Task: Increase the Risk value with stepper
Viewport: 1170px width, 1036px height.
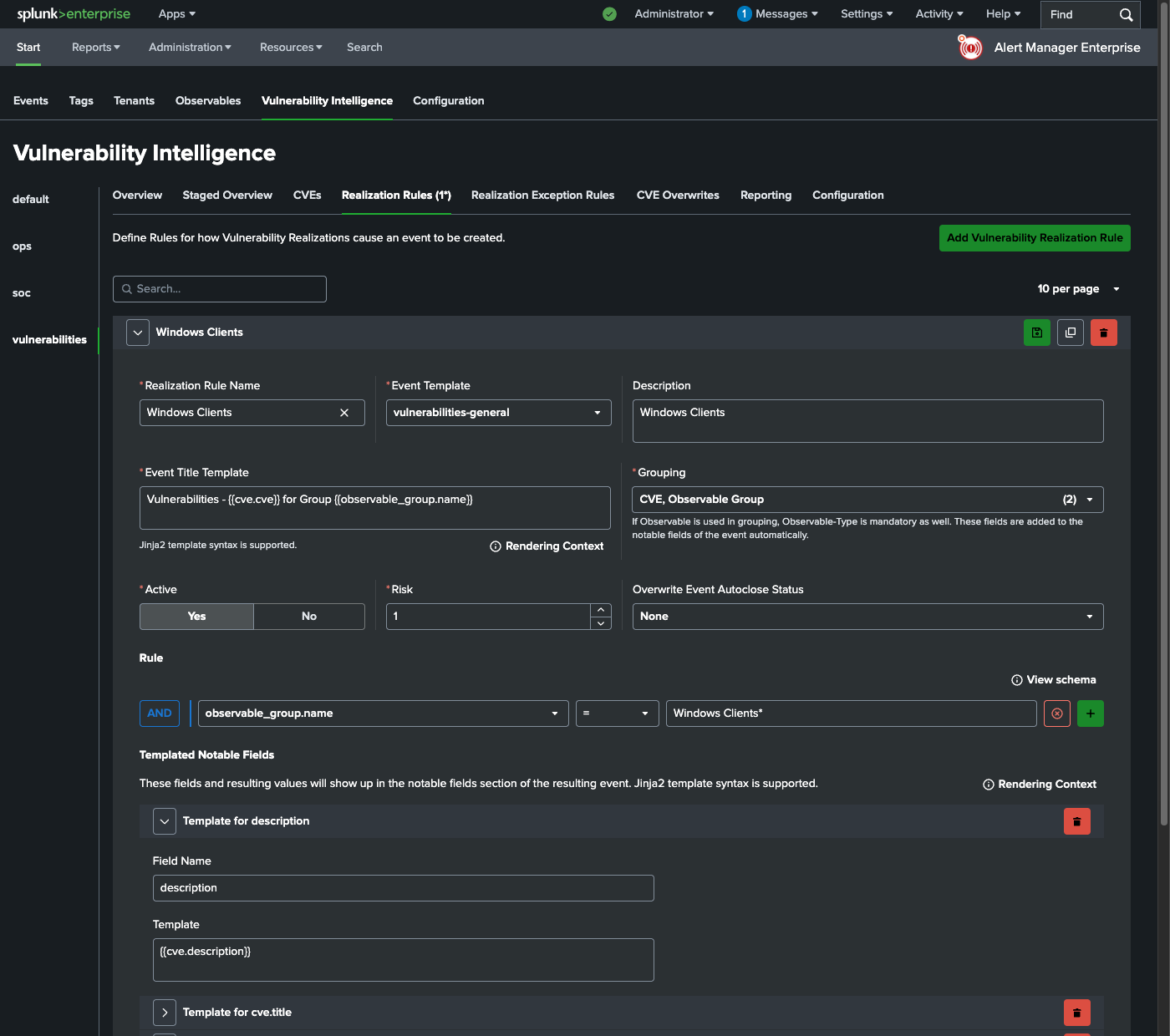Action: 600,610
